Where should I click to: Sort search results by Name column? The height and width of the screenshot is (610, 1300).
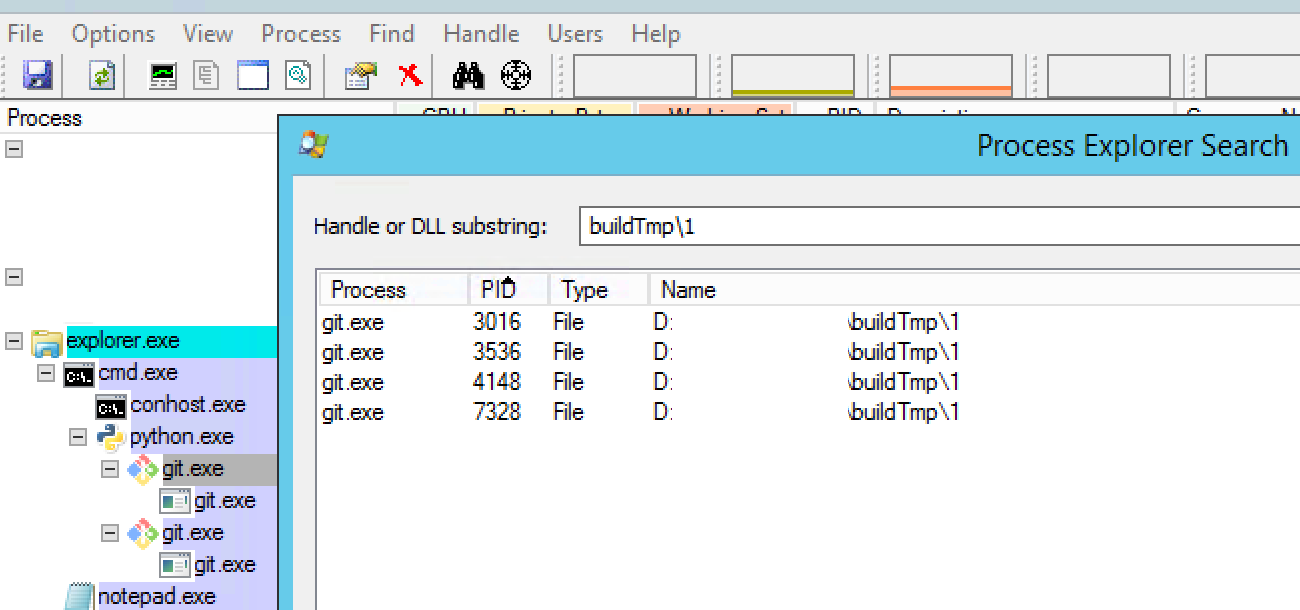(x=975, y=290)
